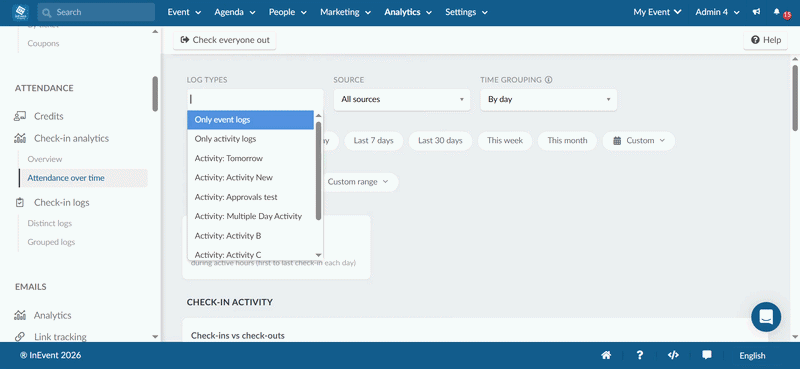
Task: Click the main page scrollbar thumb
Action: pos(795,98)
